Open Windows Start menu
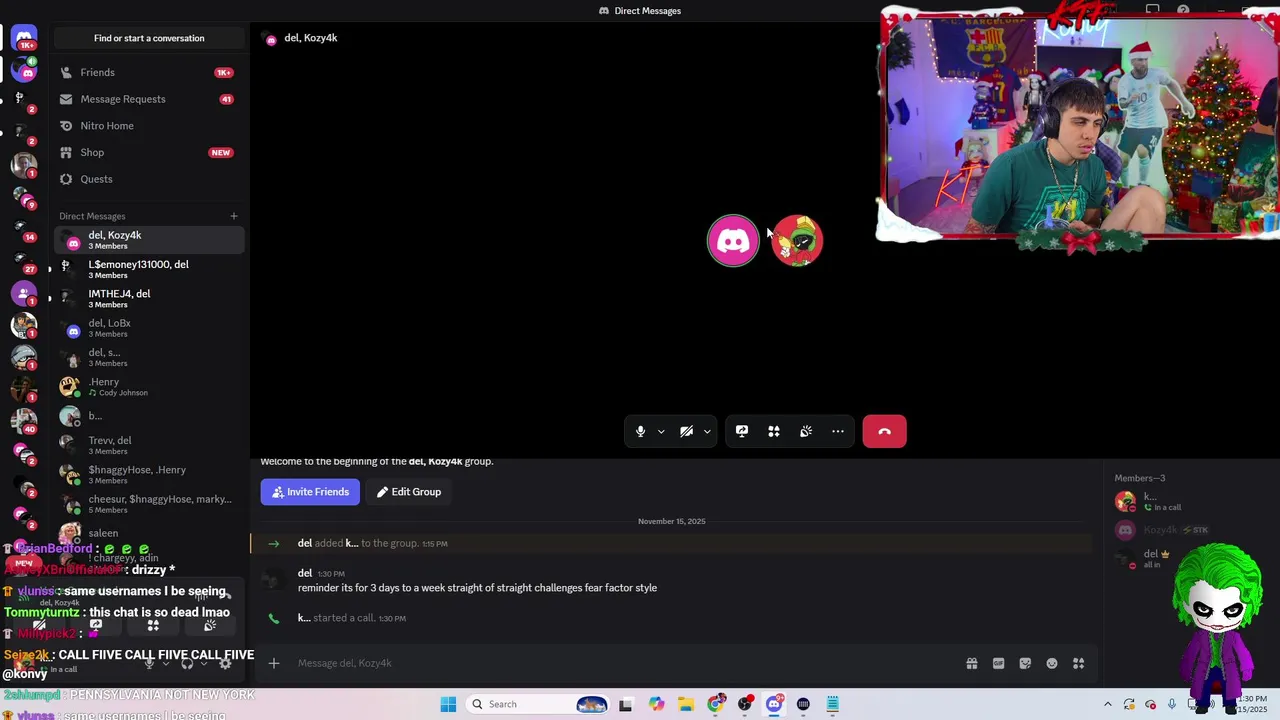Screen dimensions: 1280x720 [x=448, y=704]
